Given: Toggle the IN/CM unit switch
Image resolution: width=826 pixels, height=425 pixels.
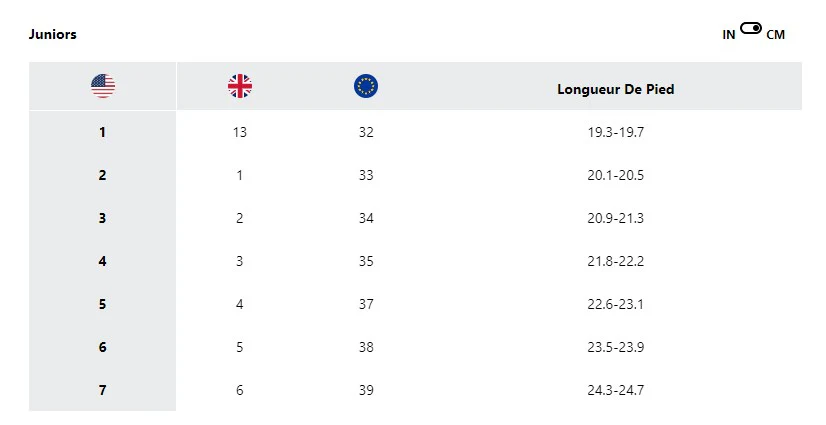Looking at the screenshot, I should tap(751, 30).
